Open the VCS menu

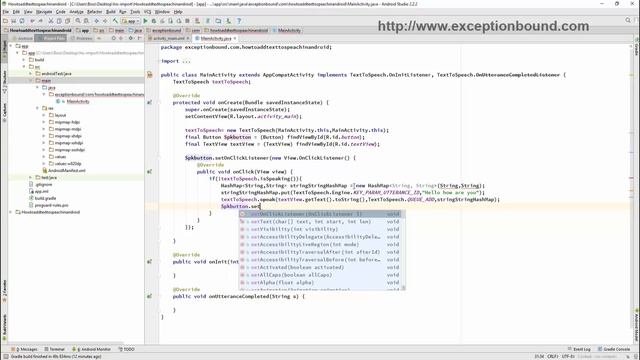click(x=147, y=12)
